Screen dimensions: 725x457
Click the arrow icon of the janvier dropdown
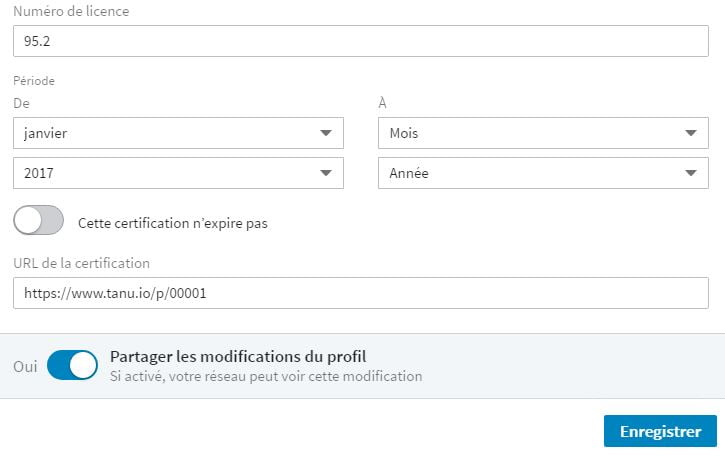[x=326, y=133]
